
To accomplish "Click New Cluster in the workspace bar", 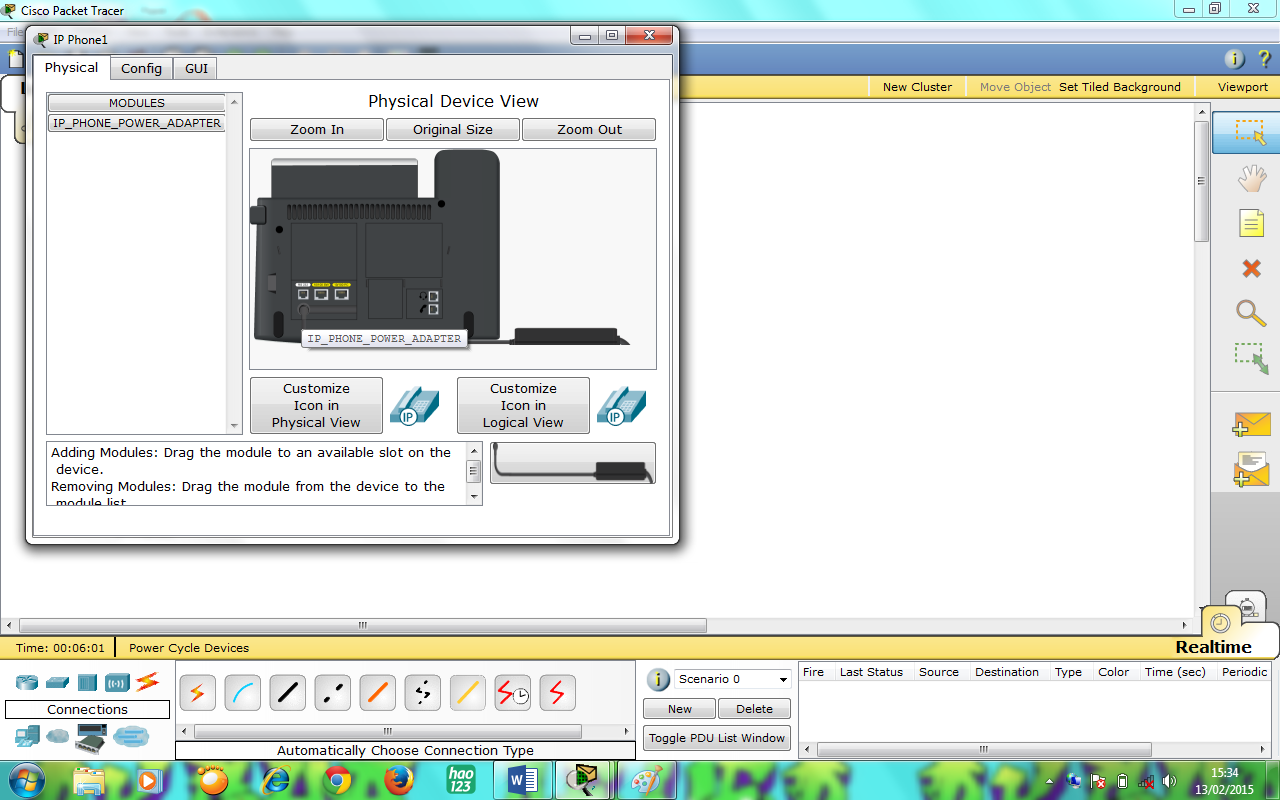I will coord(917,87).
